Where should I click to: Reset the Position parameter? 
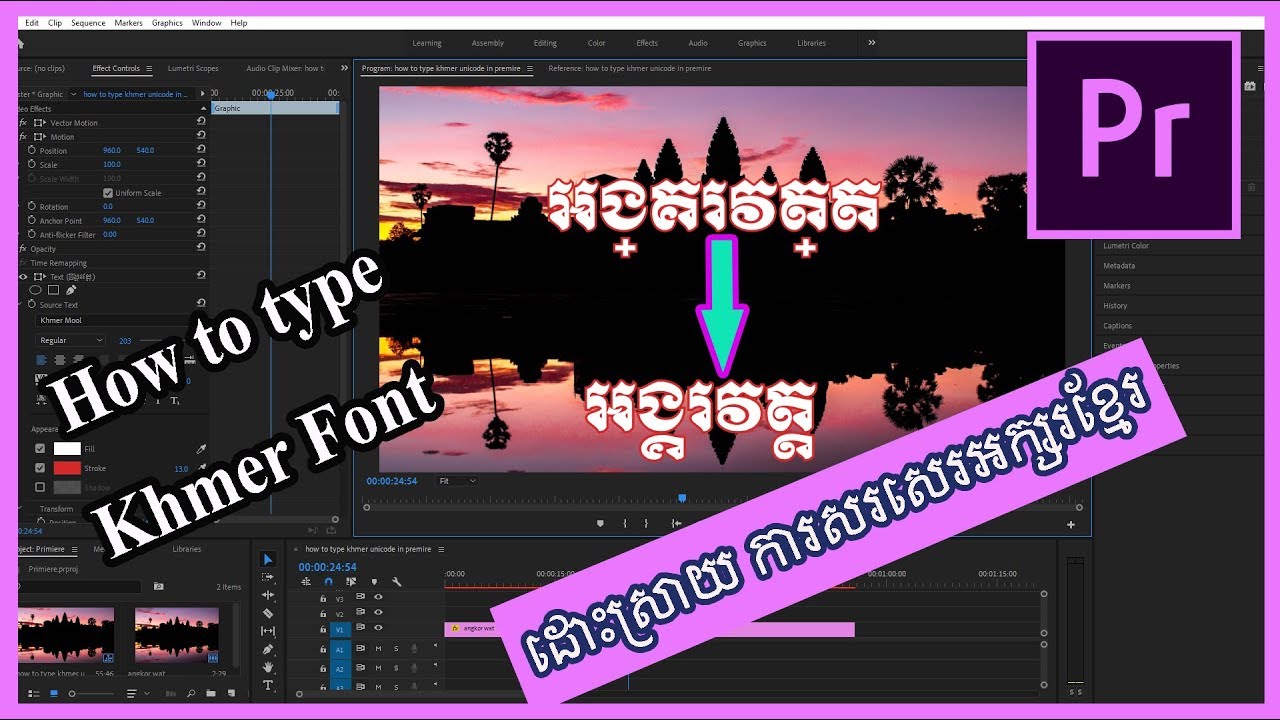click(x=201, y=150)
